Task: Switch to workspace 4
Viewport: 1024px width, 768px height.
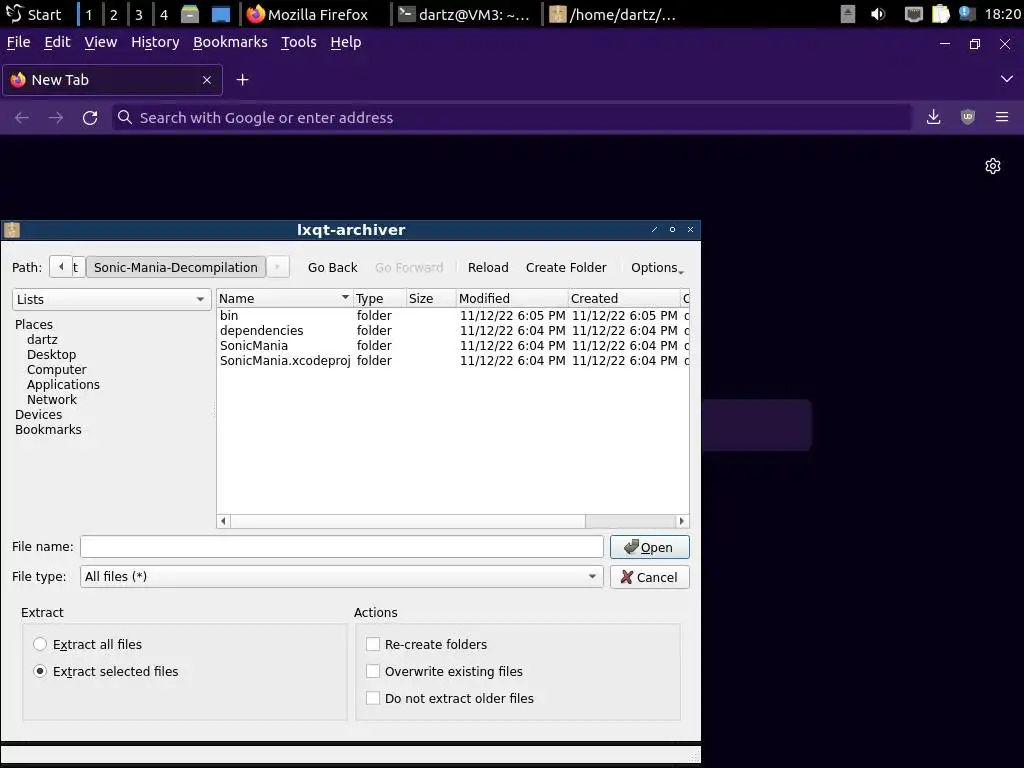Action: (163, 14)
